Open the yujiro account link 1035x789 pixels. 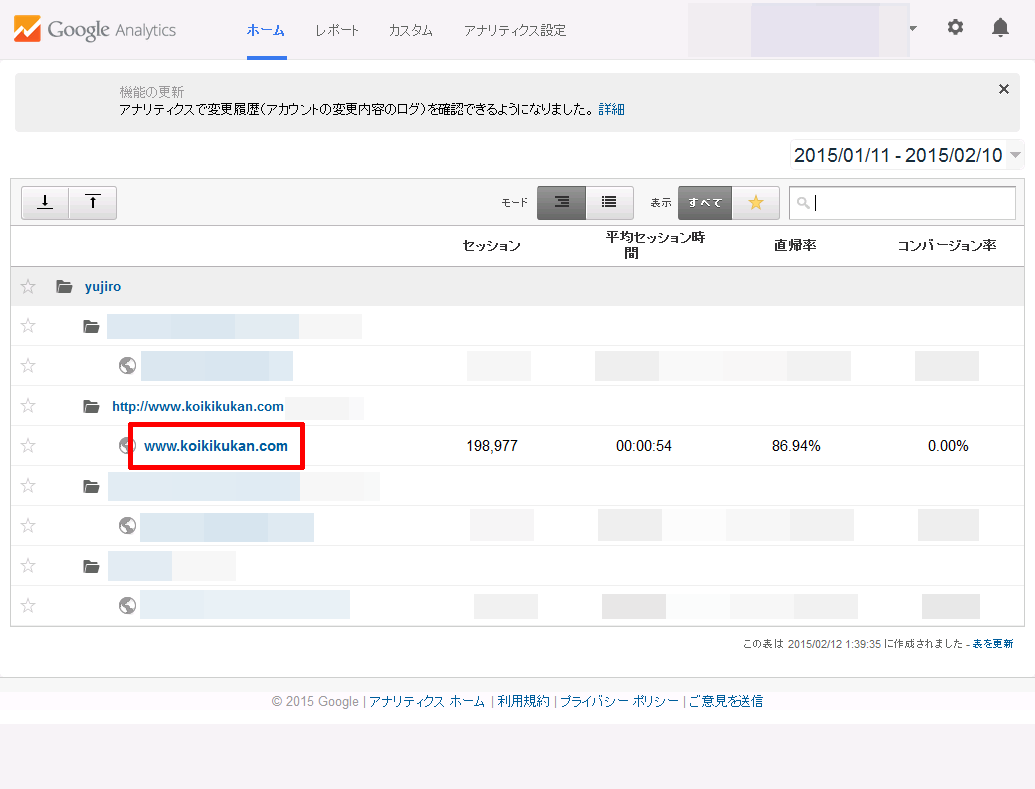click(103, 287)
